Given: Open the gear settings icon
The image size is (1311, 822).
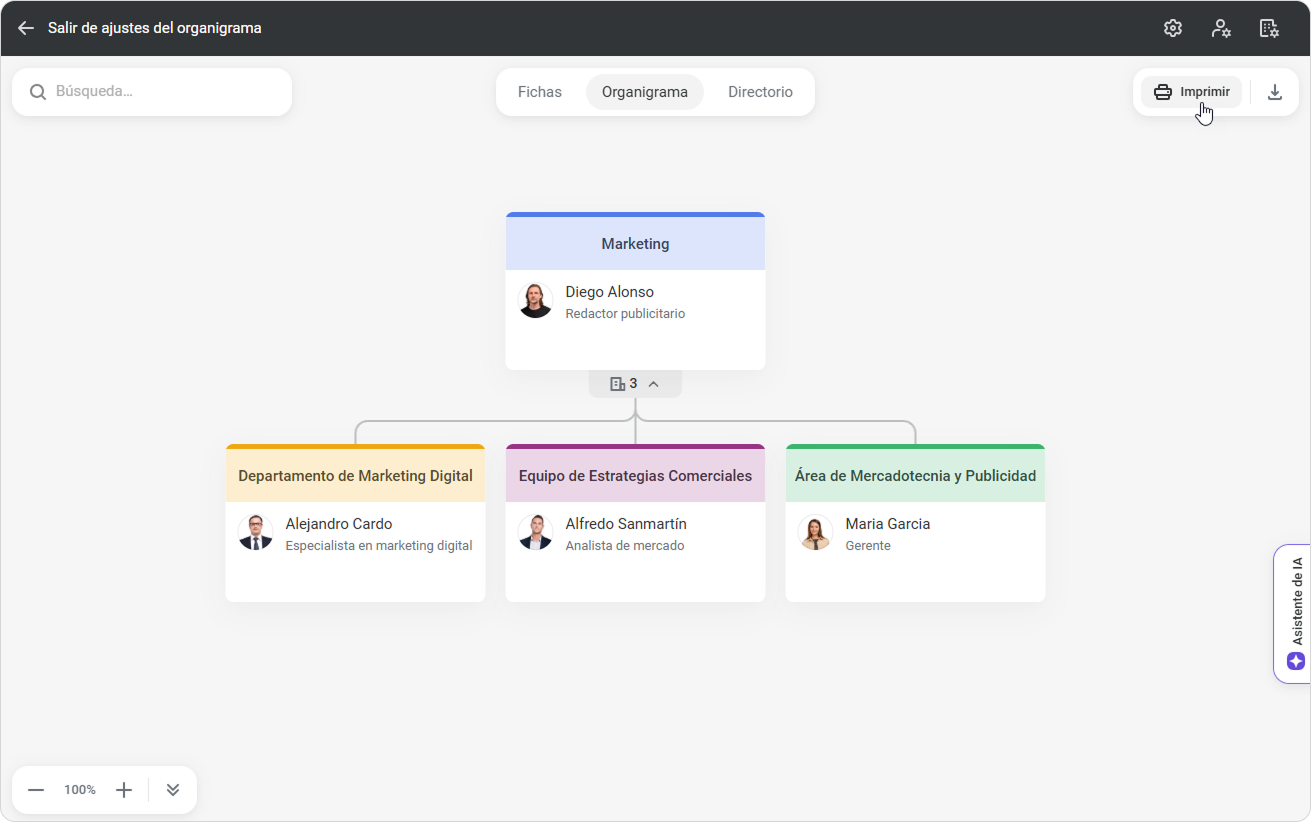Looking at the screenshot, I should pos(1173,28).
